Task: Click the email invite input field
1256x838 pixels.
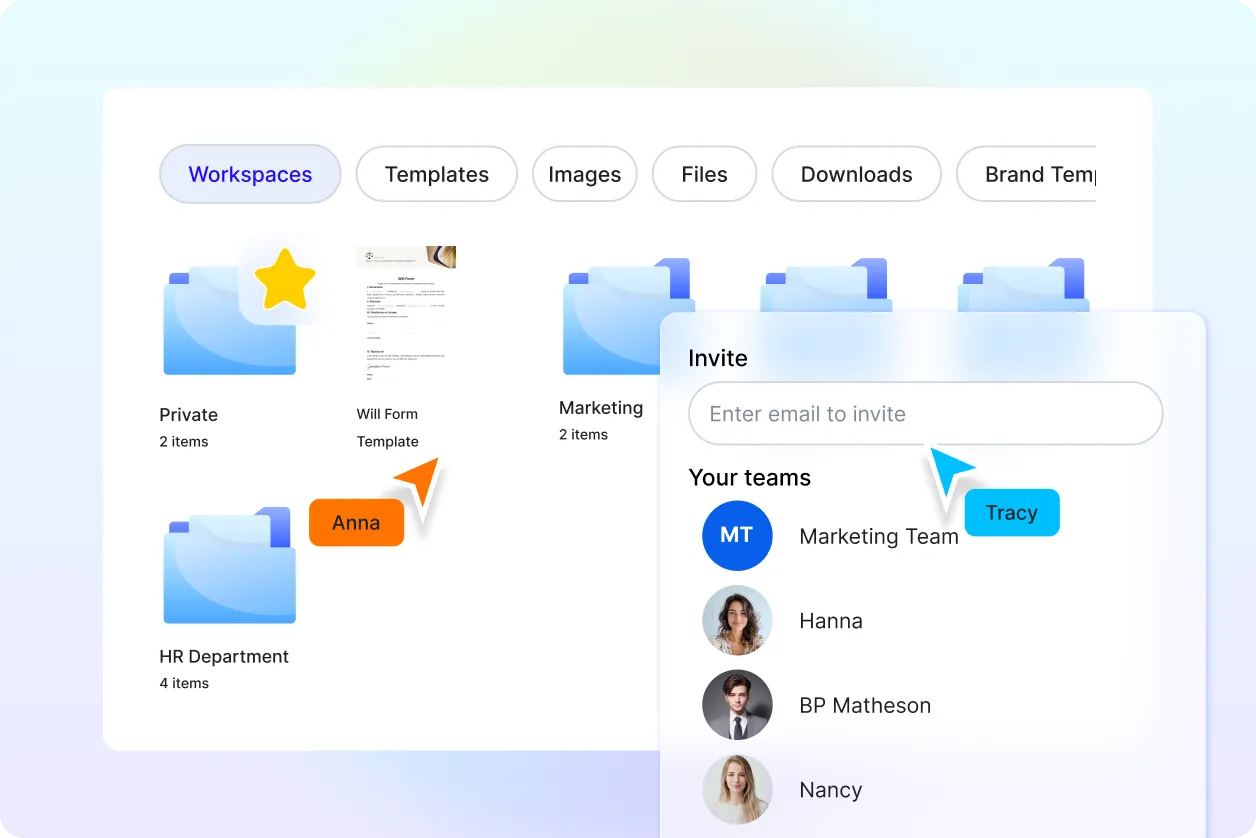Action: (x=924, y=413)
